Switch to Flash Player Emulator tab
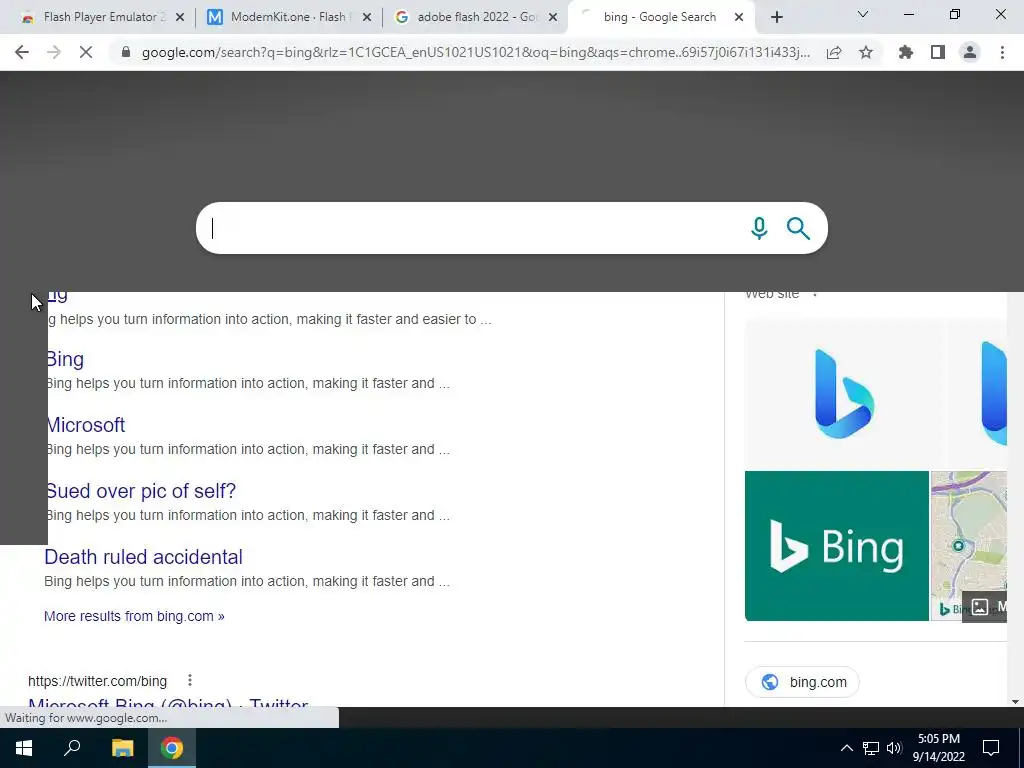 point(101,17)
